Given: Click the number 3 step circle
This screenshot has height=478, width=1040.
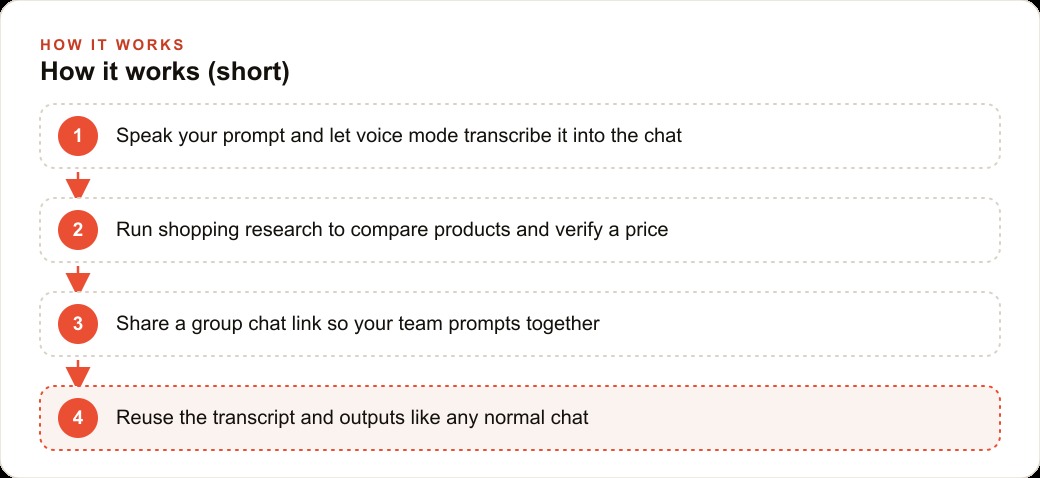Looking at the screenshot, I should [78, 324].
